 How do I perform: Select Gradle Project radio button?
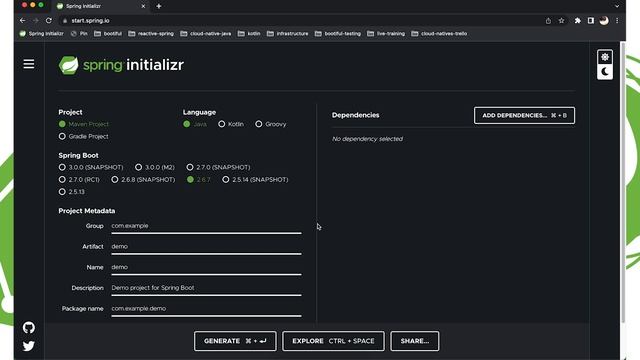pos(62,136)
